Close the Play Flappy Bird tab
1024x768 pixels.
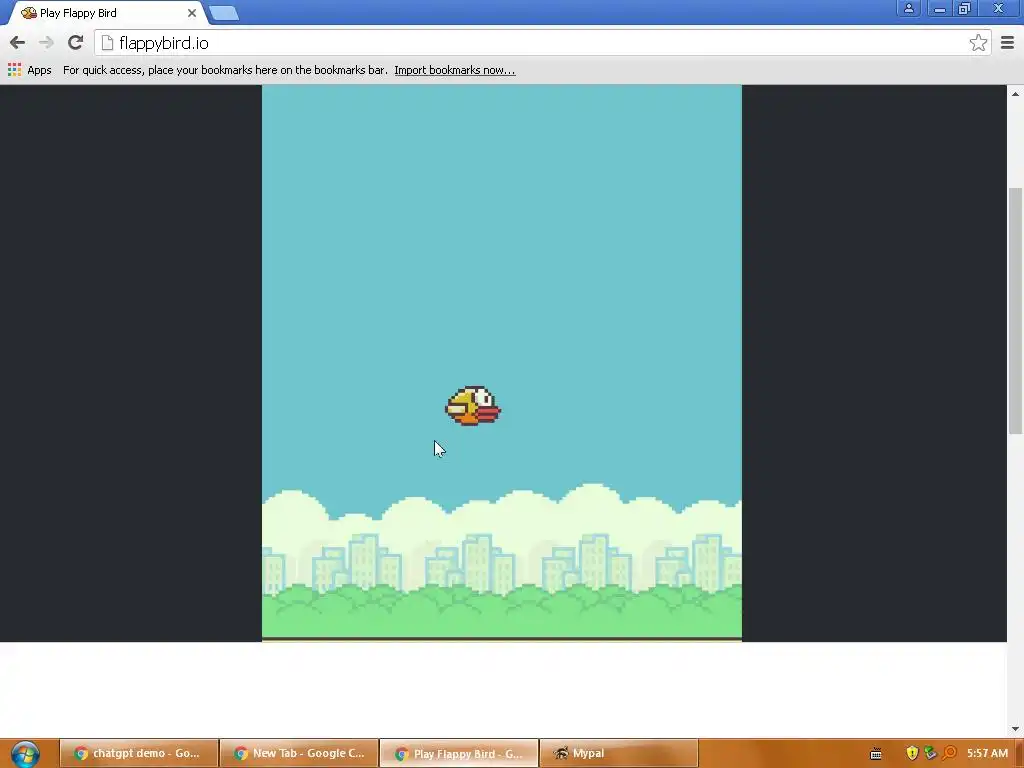192,13
